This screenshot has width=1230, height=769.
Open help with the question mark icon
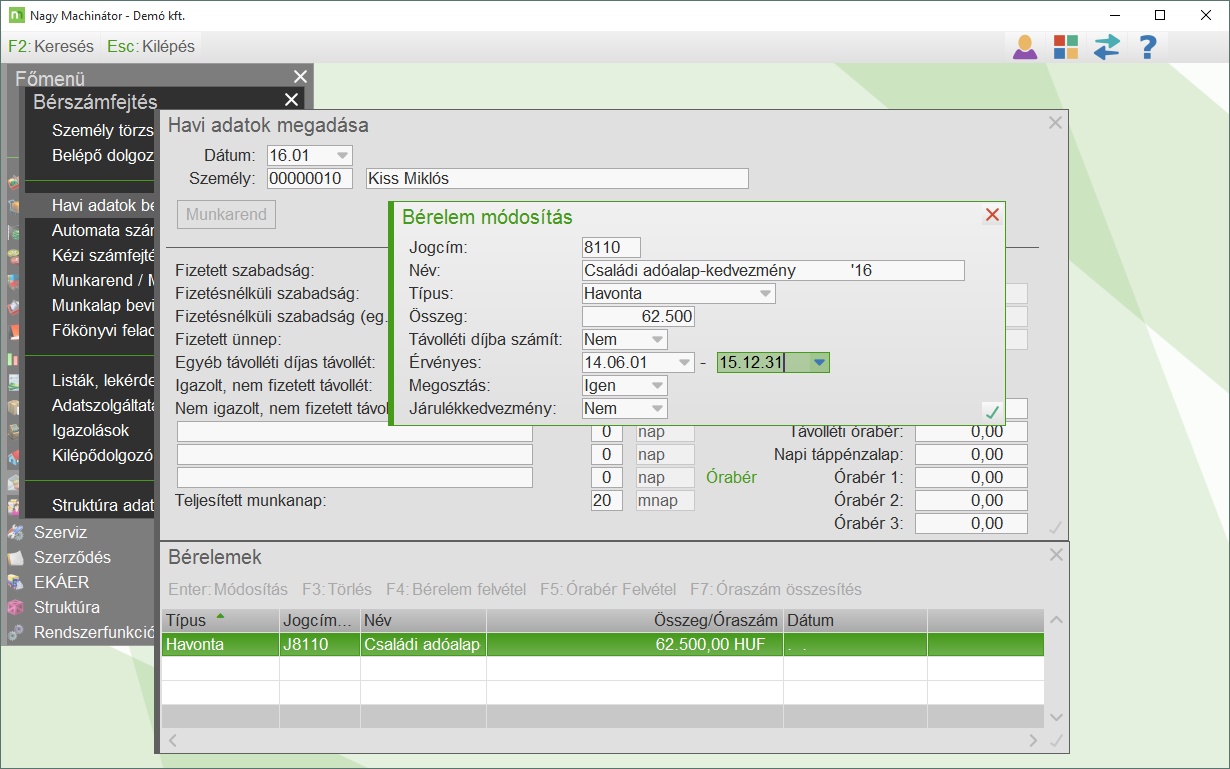point(1148,47)
